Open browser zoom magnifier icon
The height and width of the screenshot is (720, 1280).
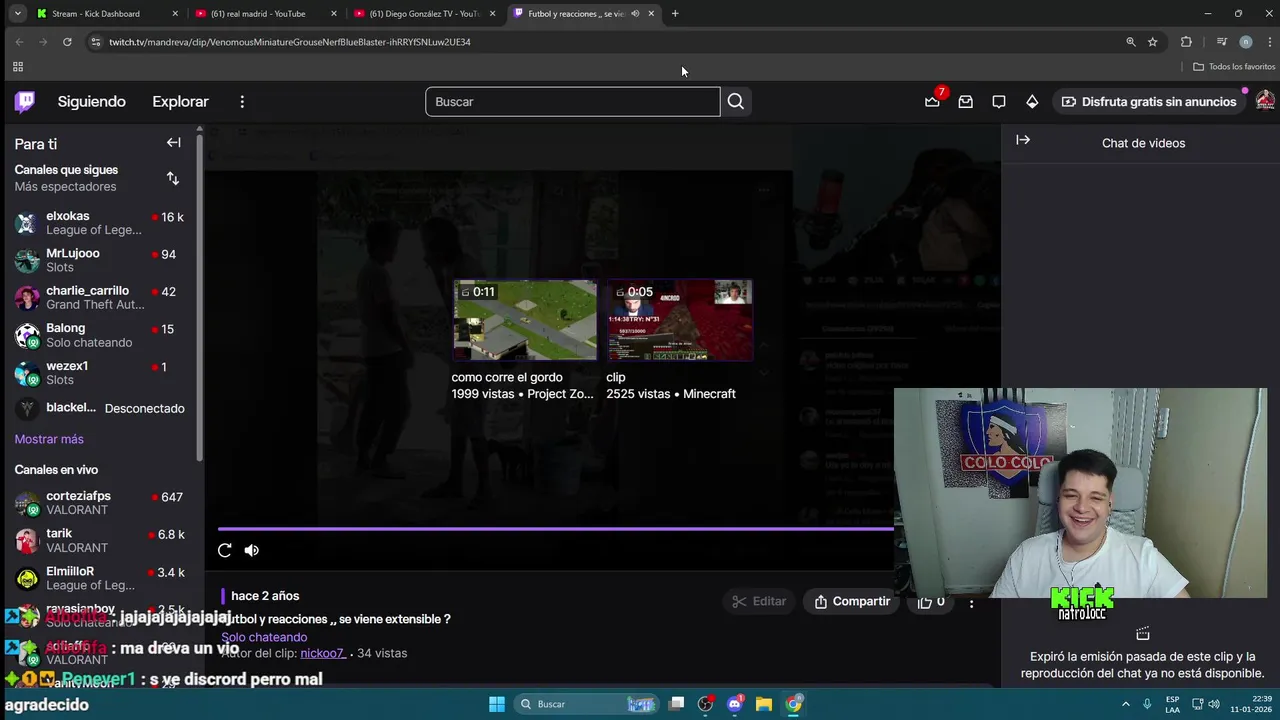click(x=1131, y=42)
